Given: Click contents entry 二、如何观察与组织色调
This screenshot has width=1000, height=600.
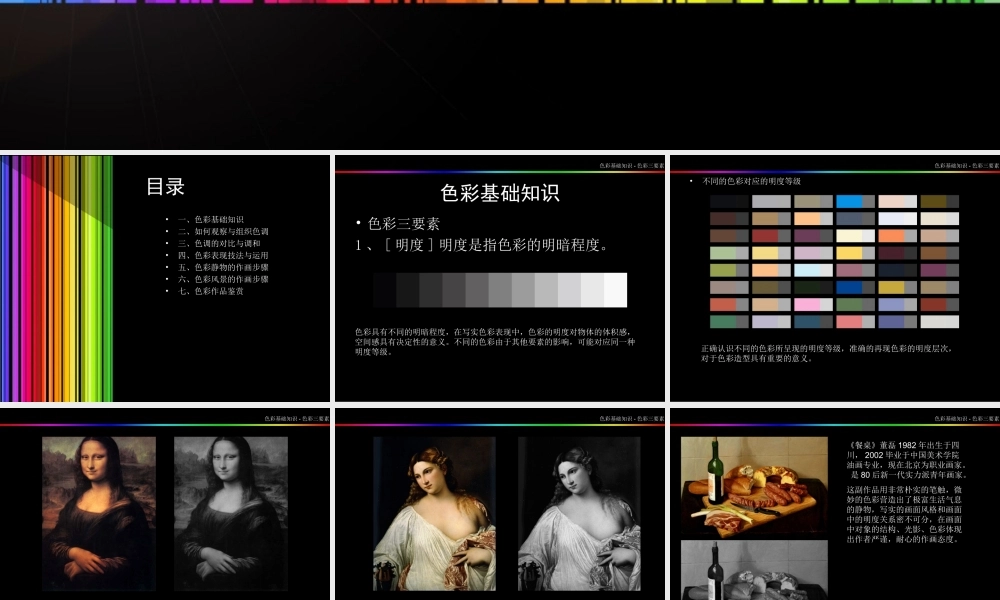Looking at the screenshot, I should pos(223,231).
